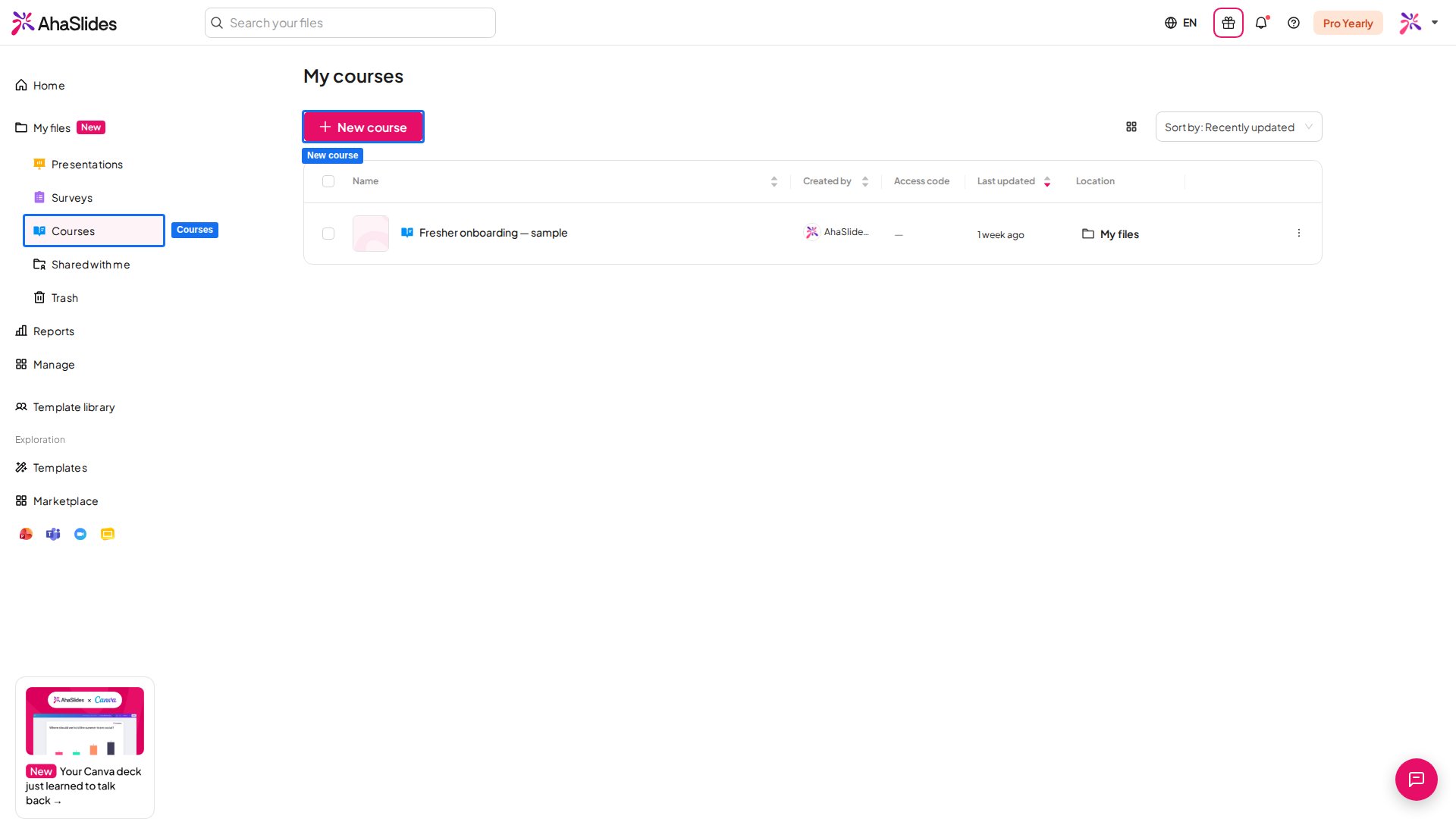Open three-dot menu for Fresher onboarding row

(x=1299, y=233)
